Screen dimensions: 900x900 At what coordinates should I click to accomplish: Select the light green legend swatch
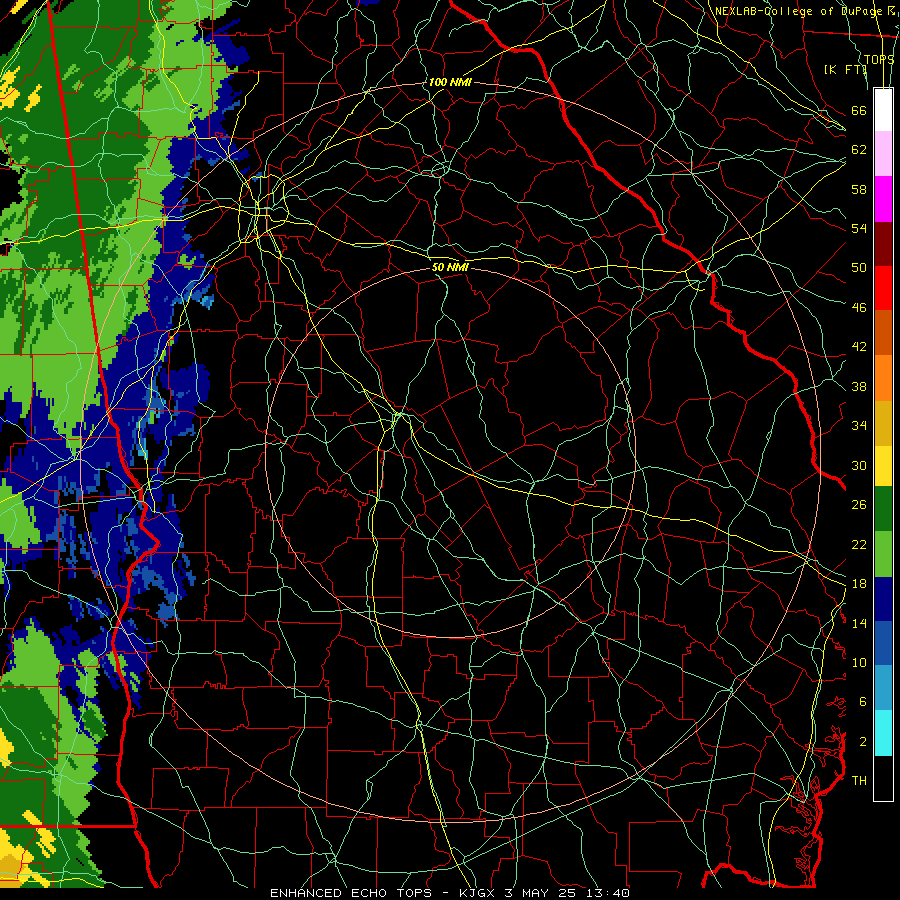[883, 553]
